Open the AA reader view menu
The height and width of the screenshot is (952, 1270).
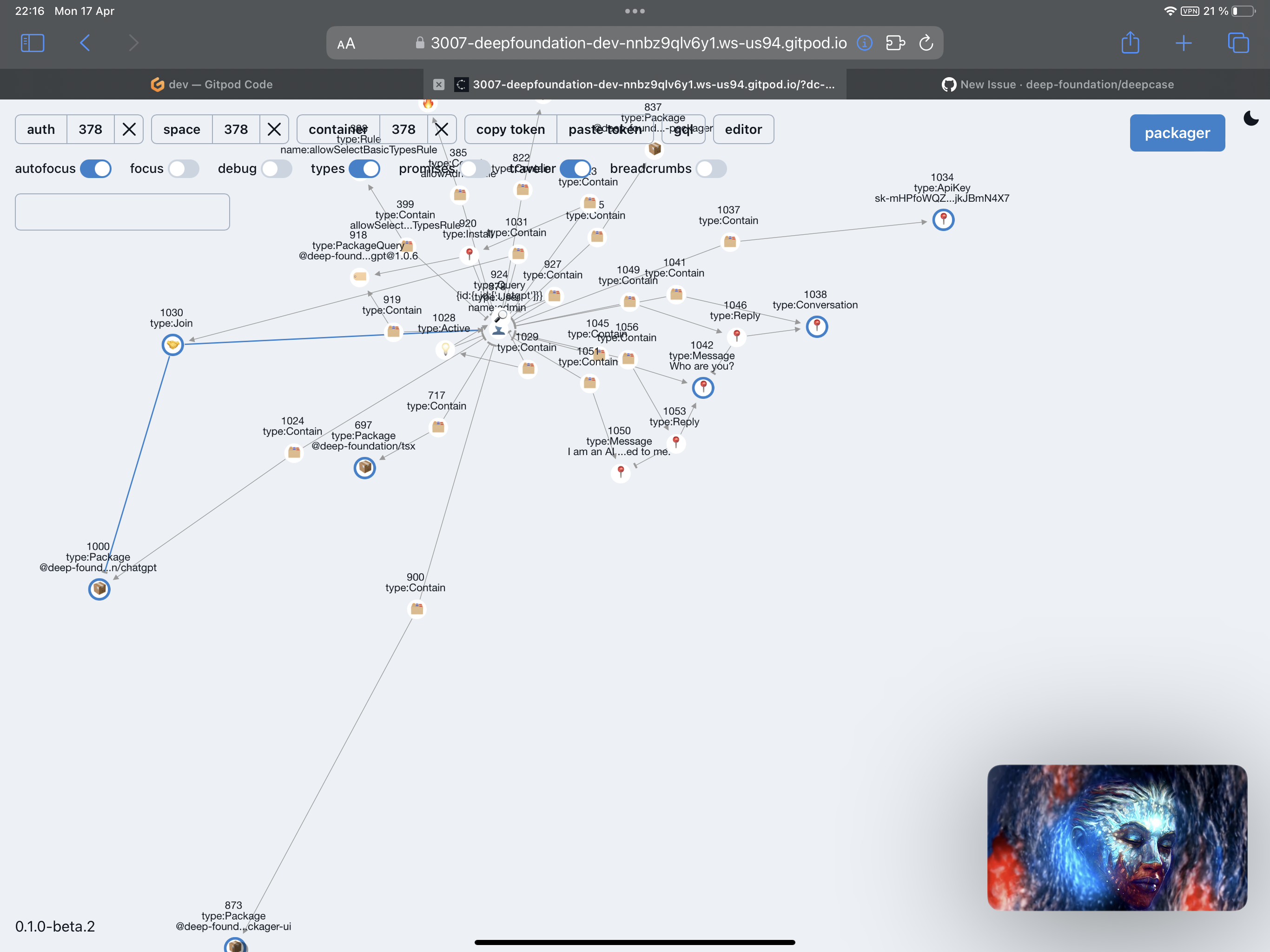[346, 44]
